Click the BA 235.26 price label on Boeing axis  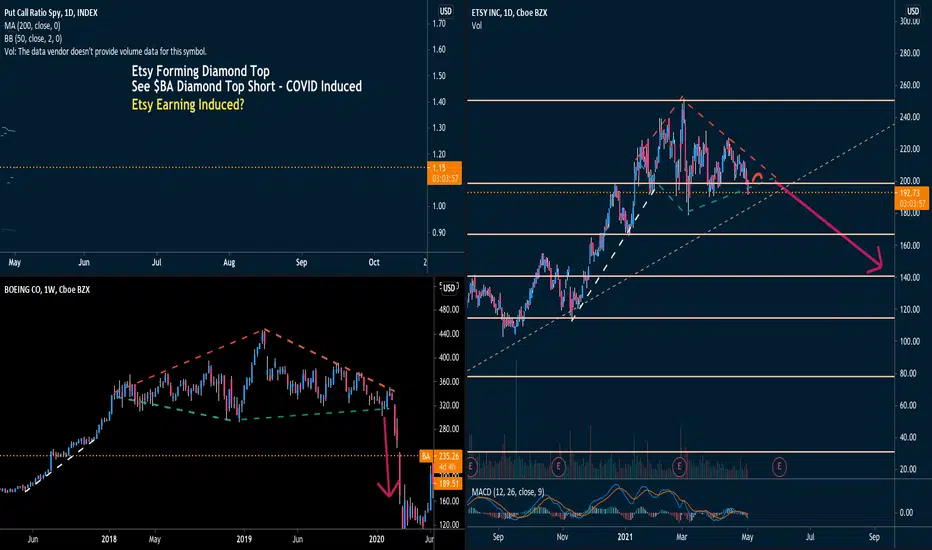(x=440, y=456)
